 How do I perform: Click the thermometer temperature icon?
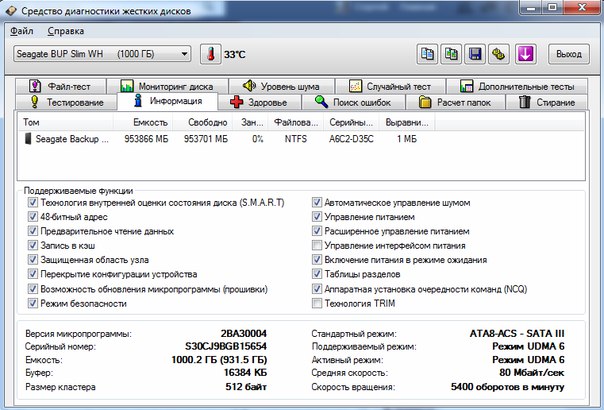(211, 53)
